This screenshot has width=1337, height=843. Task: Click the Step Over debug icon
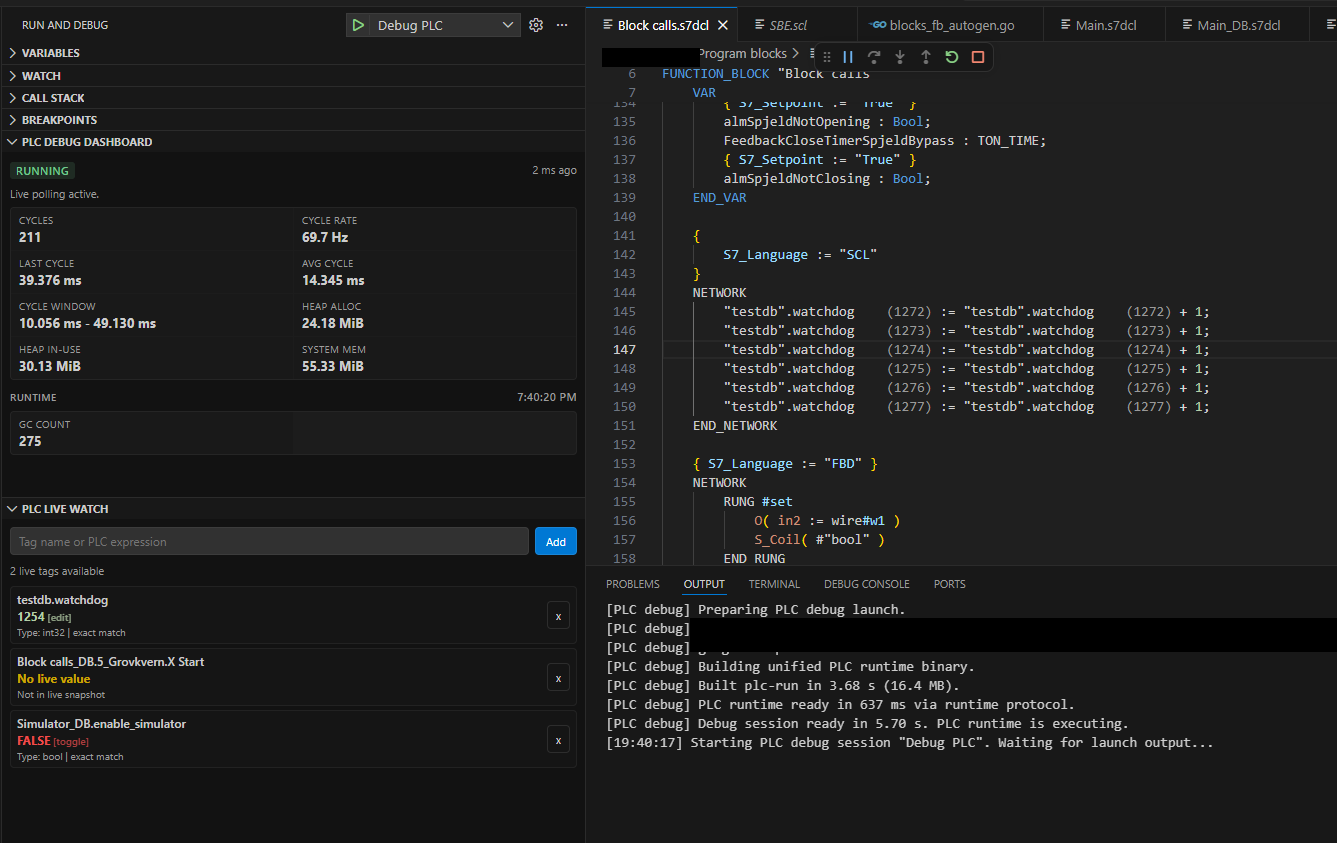pyautogui.click(x=874, y=57)
